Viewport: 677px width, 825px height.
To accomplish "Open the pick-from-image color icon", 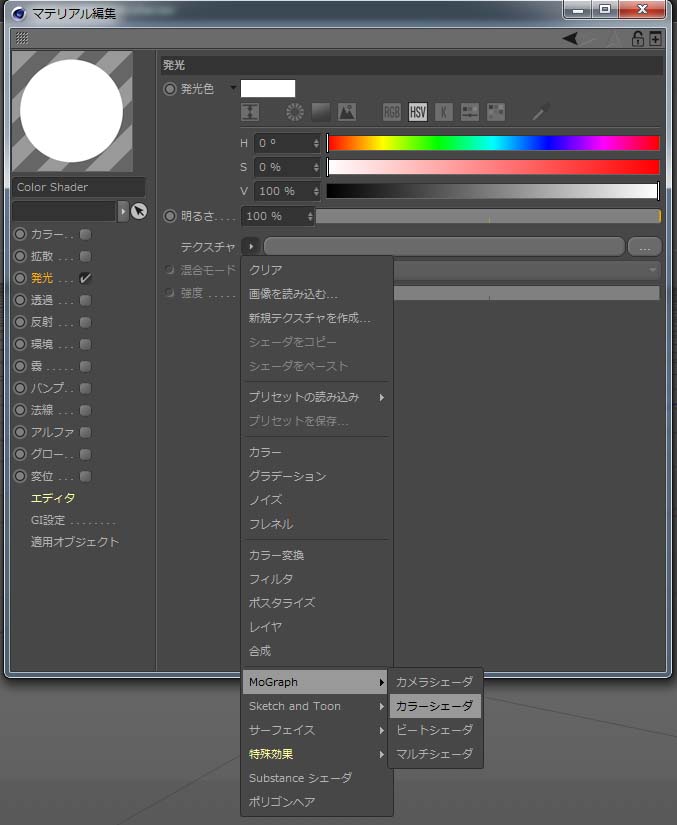I will (x=347, y=112).
